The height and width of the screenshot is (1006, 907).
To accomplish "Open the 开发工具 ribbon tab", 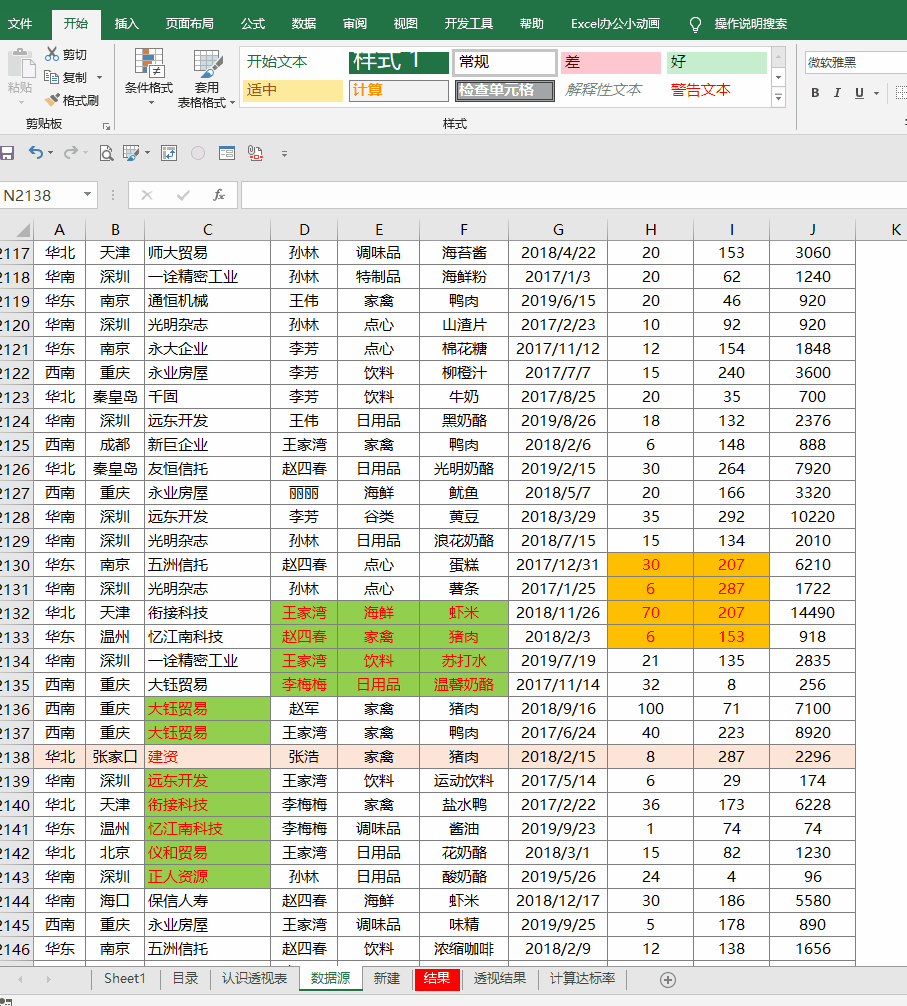I will (x=469, y=24).
